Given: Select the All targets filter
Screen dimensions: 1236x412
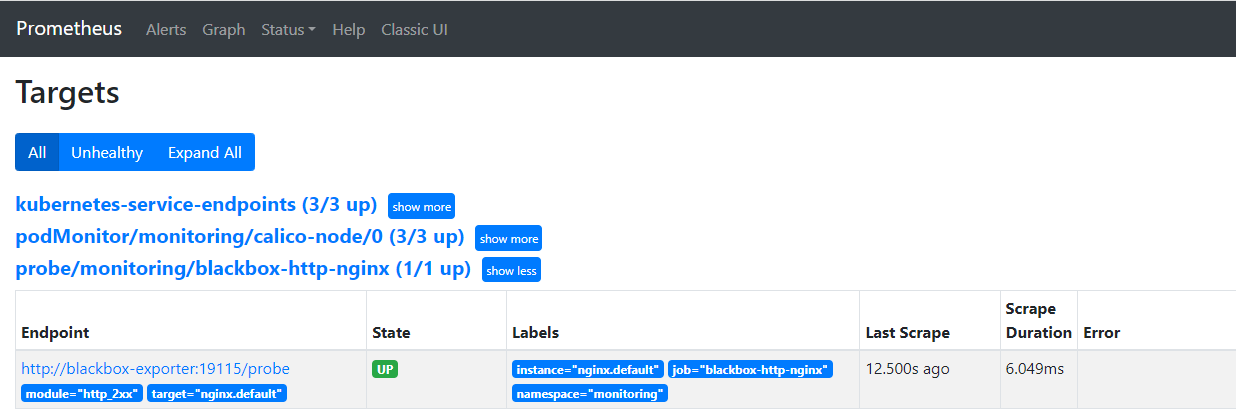Looking at the screenshot, I should coord(37,153).
